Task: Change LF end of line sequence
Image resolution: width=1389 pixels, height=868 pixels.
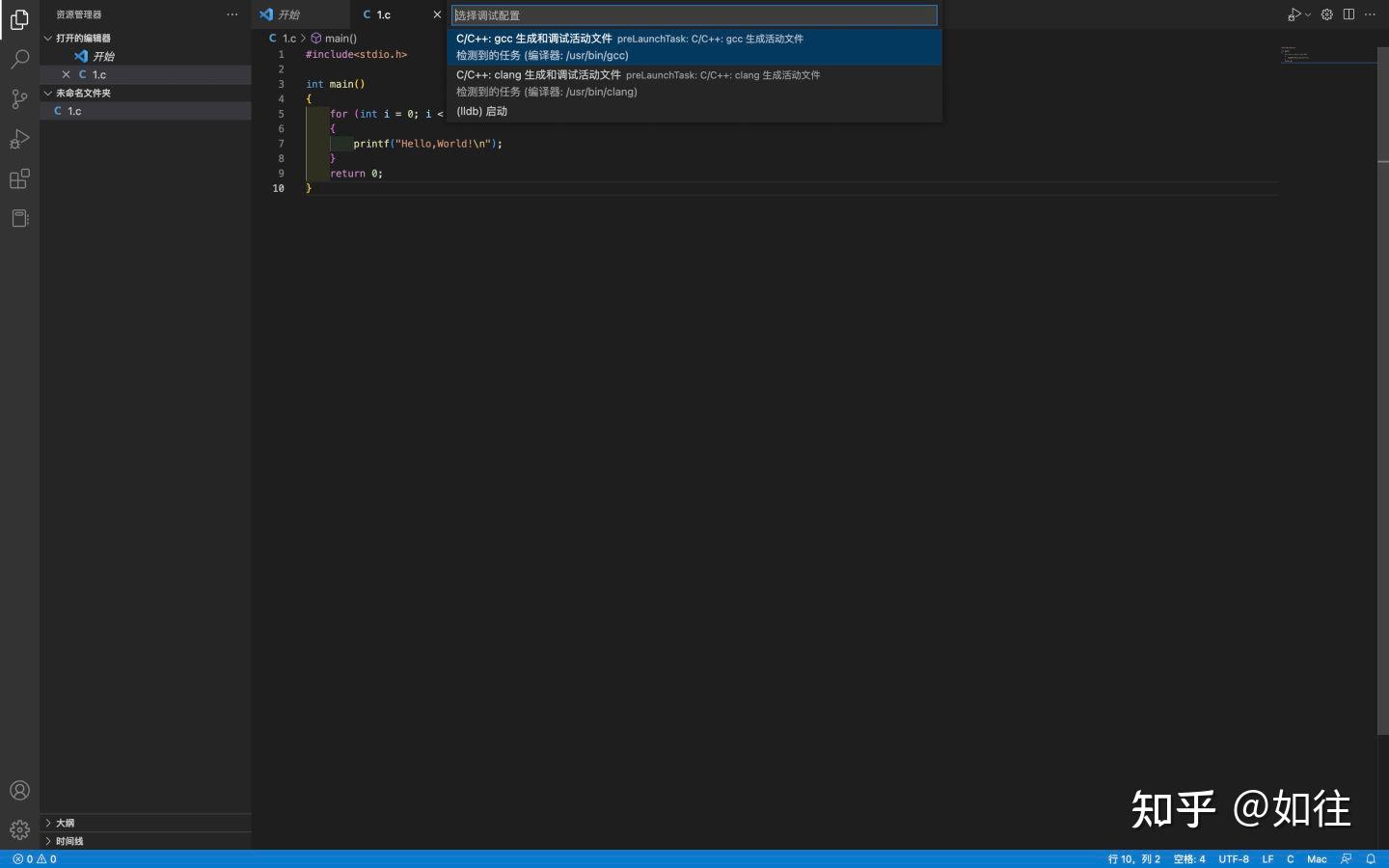Action: click(1268, 859)
